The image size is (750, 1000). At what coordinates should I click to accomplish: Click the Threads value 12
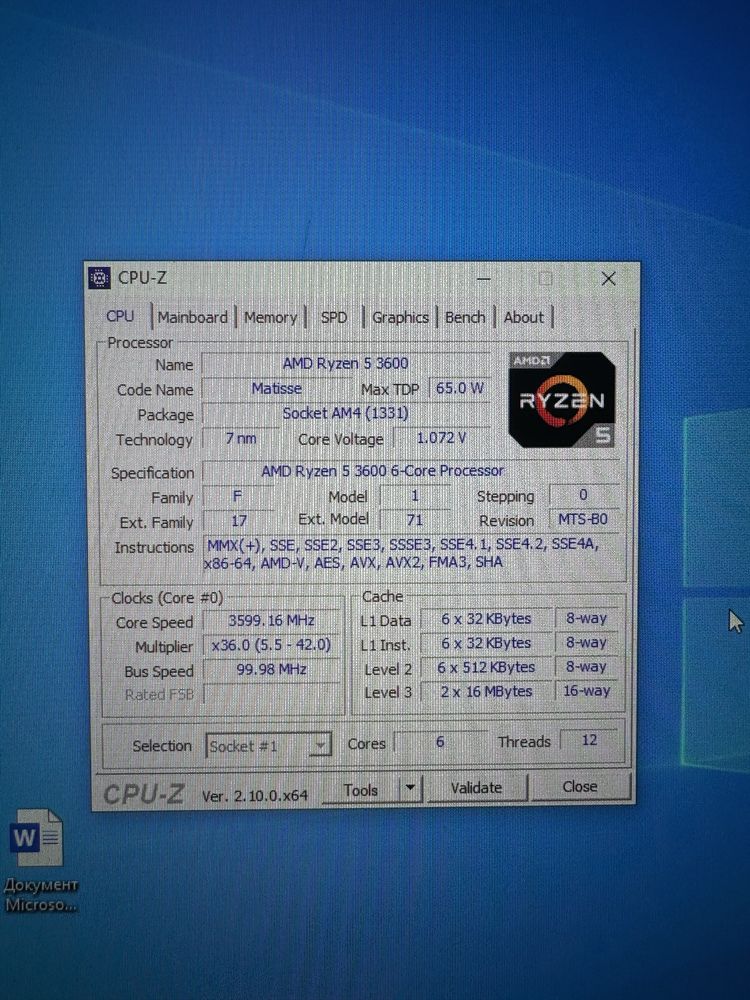pos(589,740)
